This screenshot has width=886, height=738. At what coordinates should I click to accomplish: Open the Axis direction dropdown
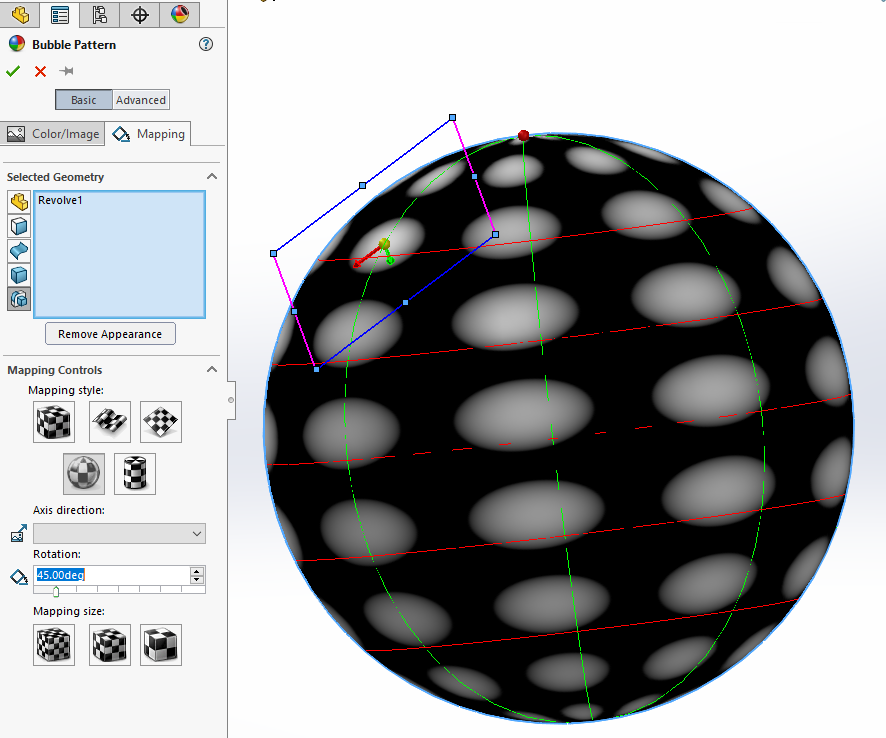click(119, 534)
